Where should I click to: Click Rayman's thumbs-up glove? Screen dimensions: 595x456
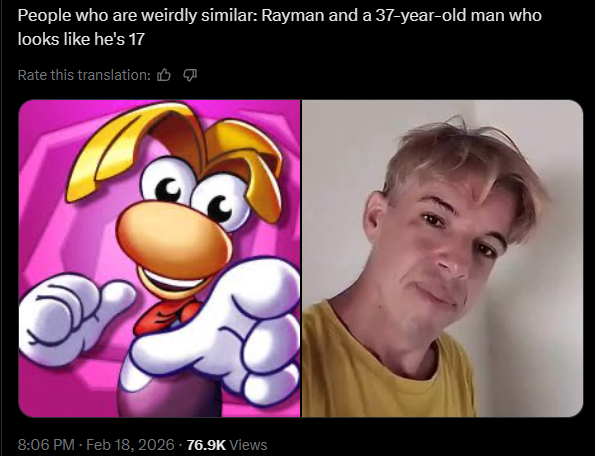pyautogui.click(x=72, y=315)
